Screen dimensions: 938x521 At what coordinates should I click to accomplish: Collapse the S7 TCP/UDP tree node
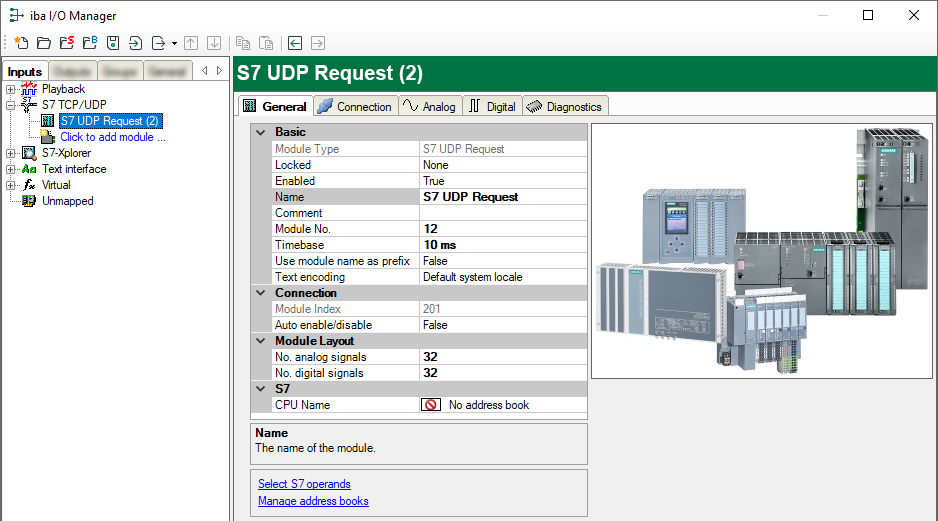click(x=10, y=105)
